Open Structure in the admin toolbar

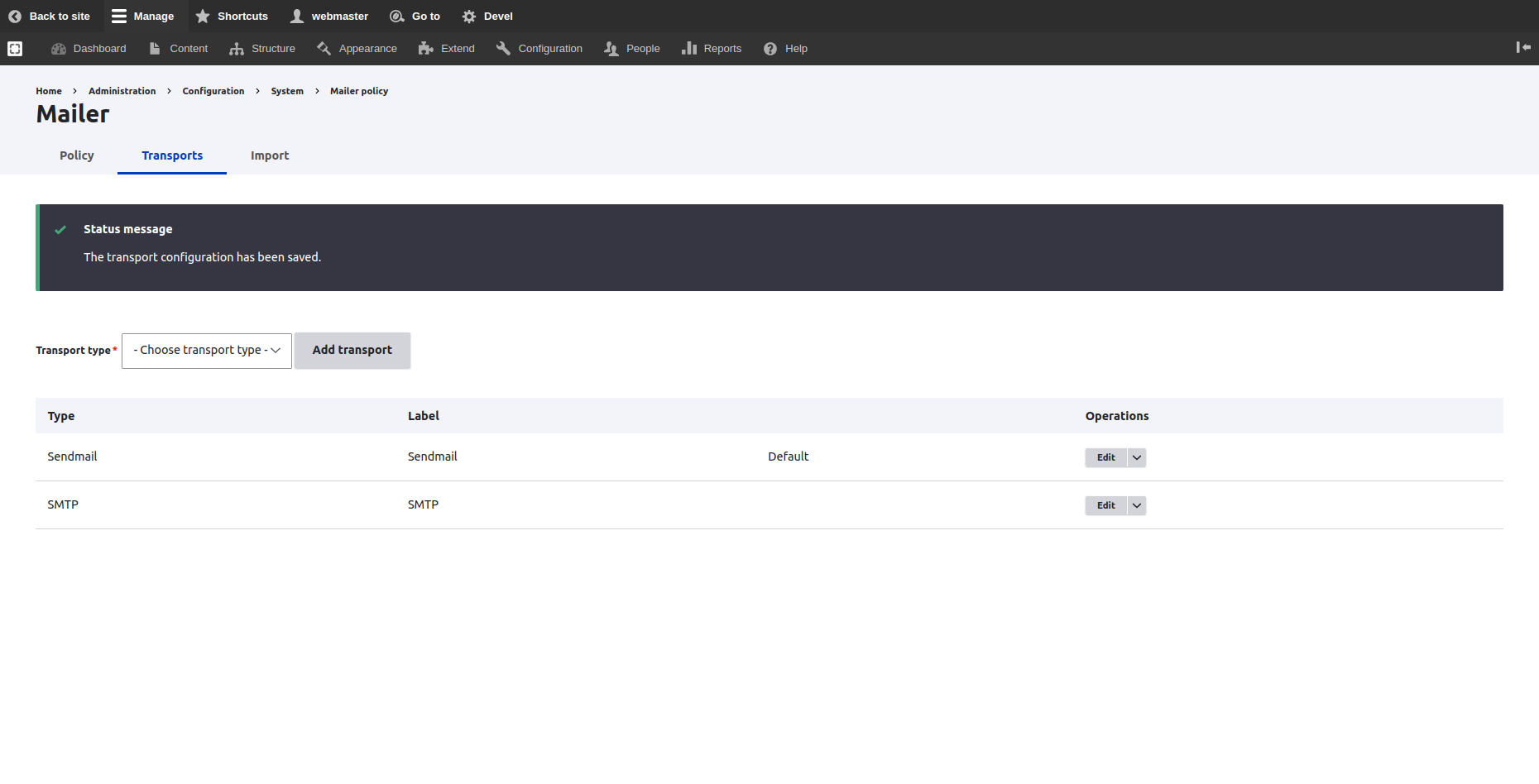pos(262,49)
